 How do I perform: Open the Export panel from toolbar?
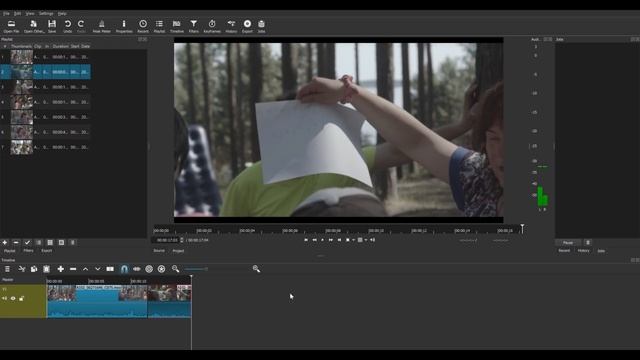click(247, 27)
